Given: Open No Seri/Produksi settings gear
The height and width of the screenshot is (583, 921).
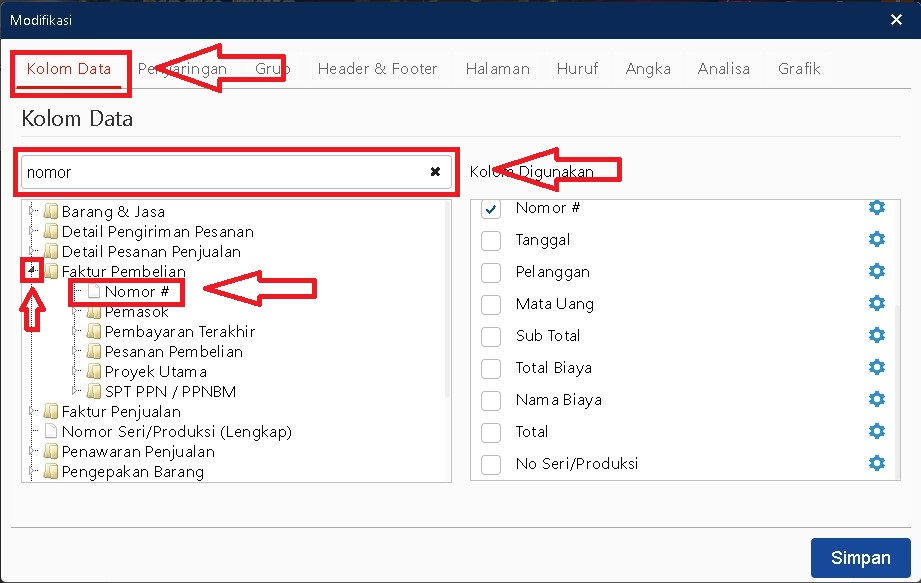Looking at the screenshot, I should pyautogui.click(x=877, y=464).
